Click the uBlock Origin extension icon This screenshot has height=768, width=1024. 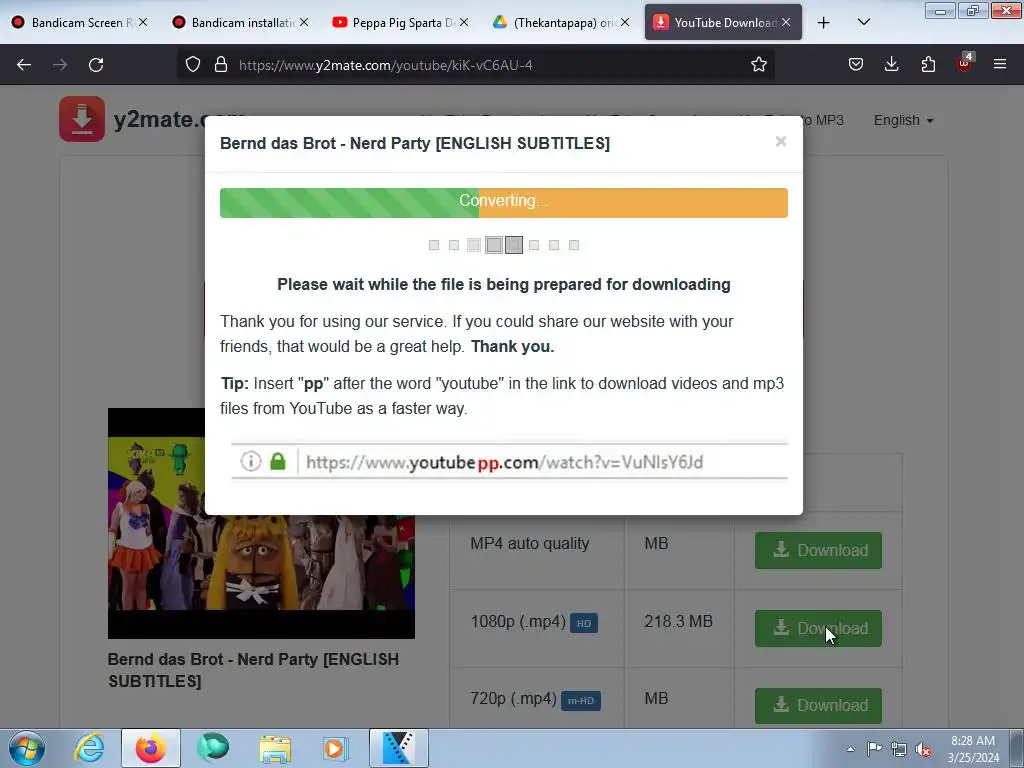pyautogui.click(x=965, y=63)
